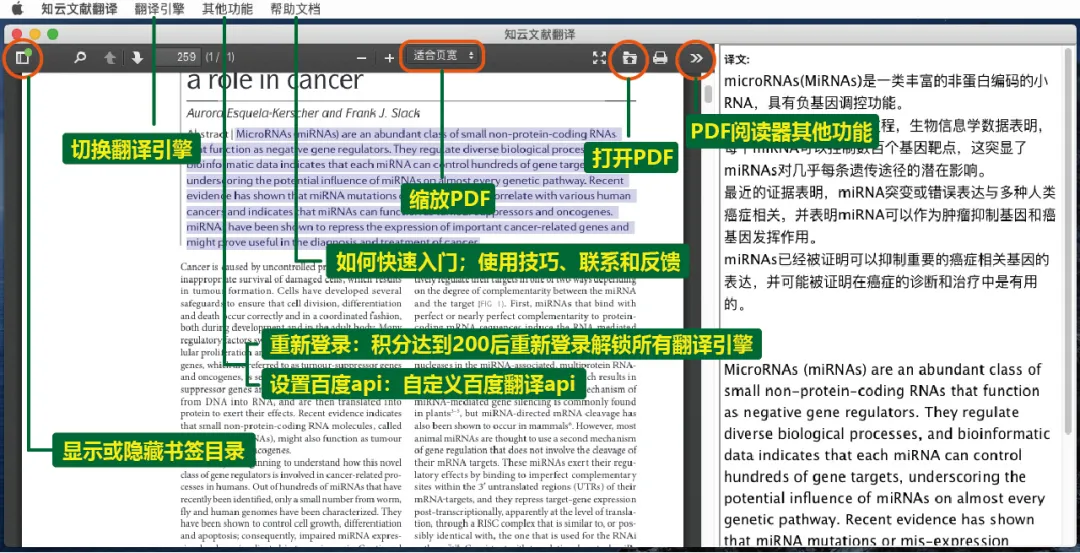Image resolution: width=1080 pixels, height=553 pixels.
Task: Zoom out with the minus button
Action: (x=361, y=59)
